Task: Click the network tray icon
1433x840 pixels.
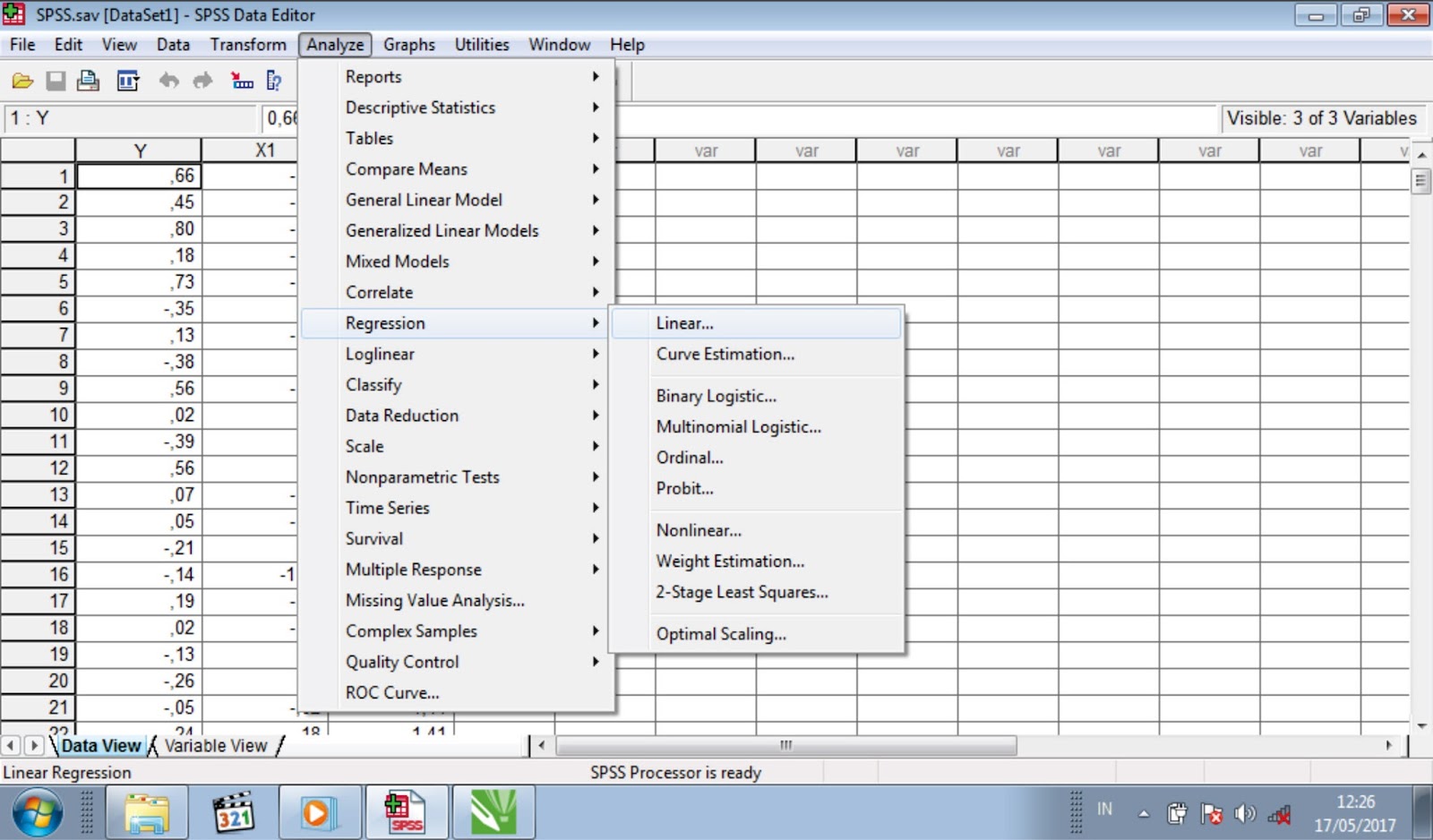Action: click(1279, 814)
